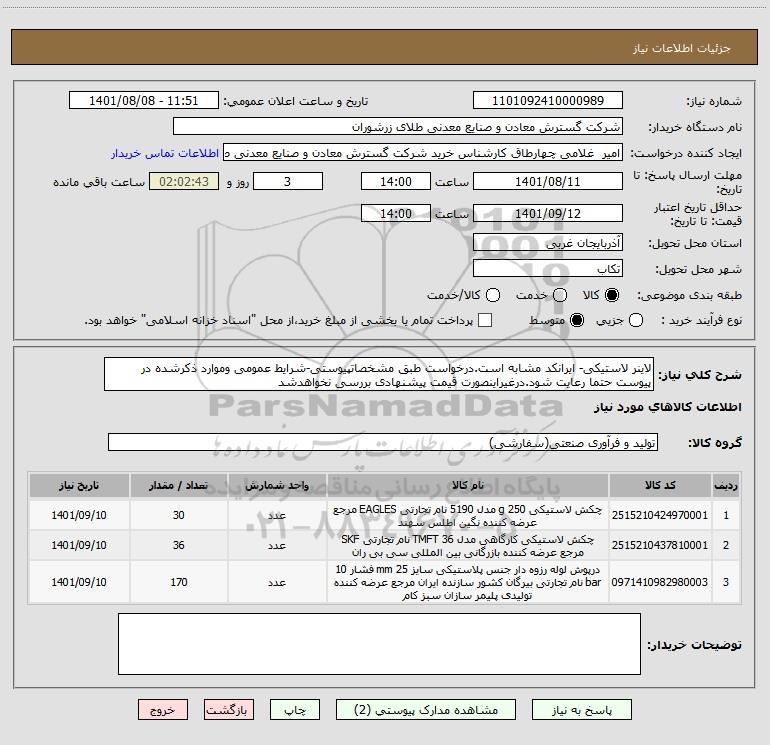Viewport: 770px width, 745px height.
Task: Select the کالا/خدمت radio button
Action: 493,295
